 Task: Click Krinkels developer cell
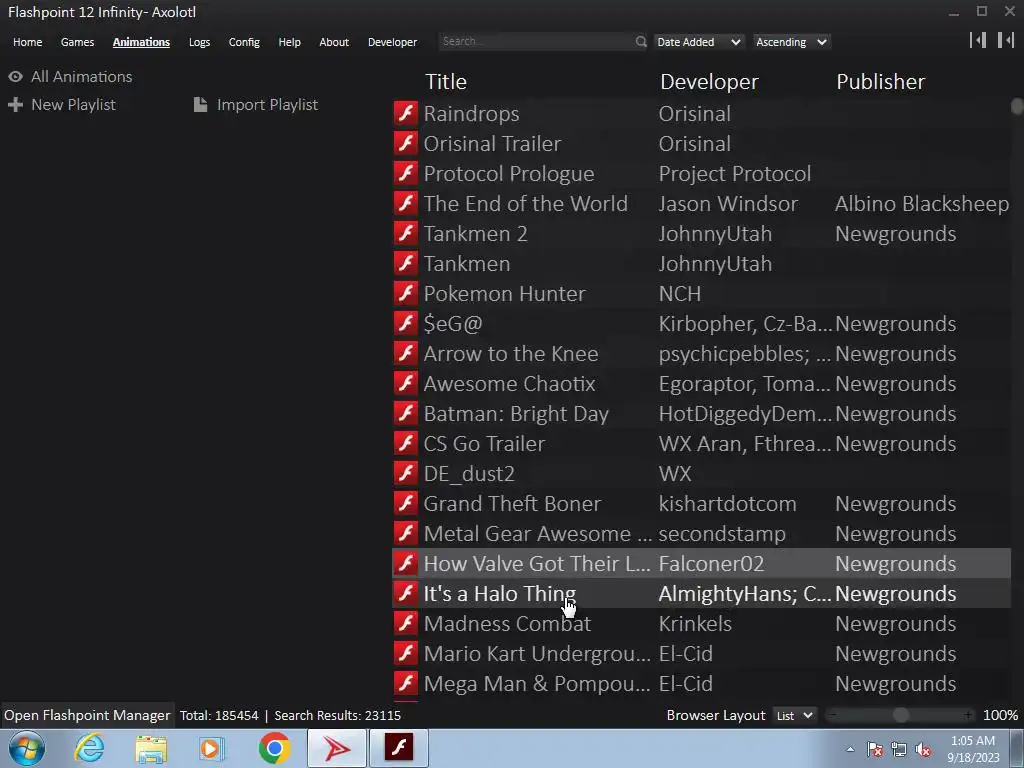click(x=695, y=624)
